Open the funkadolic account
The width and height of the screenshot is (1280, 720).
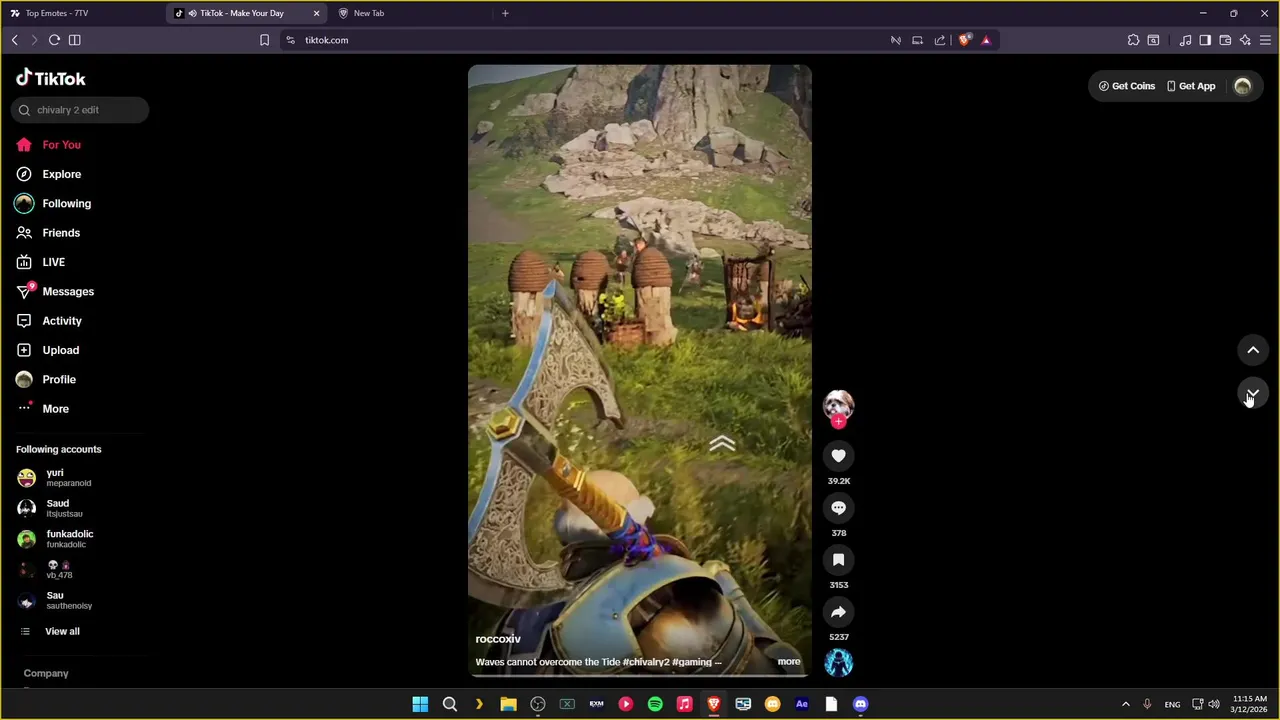click(x=56, y=539)
